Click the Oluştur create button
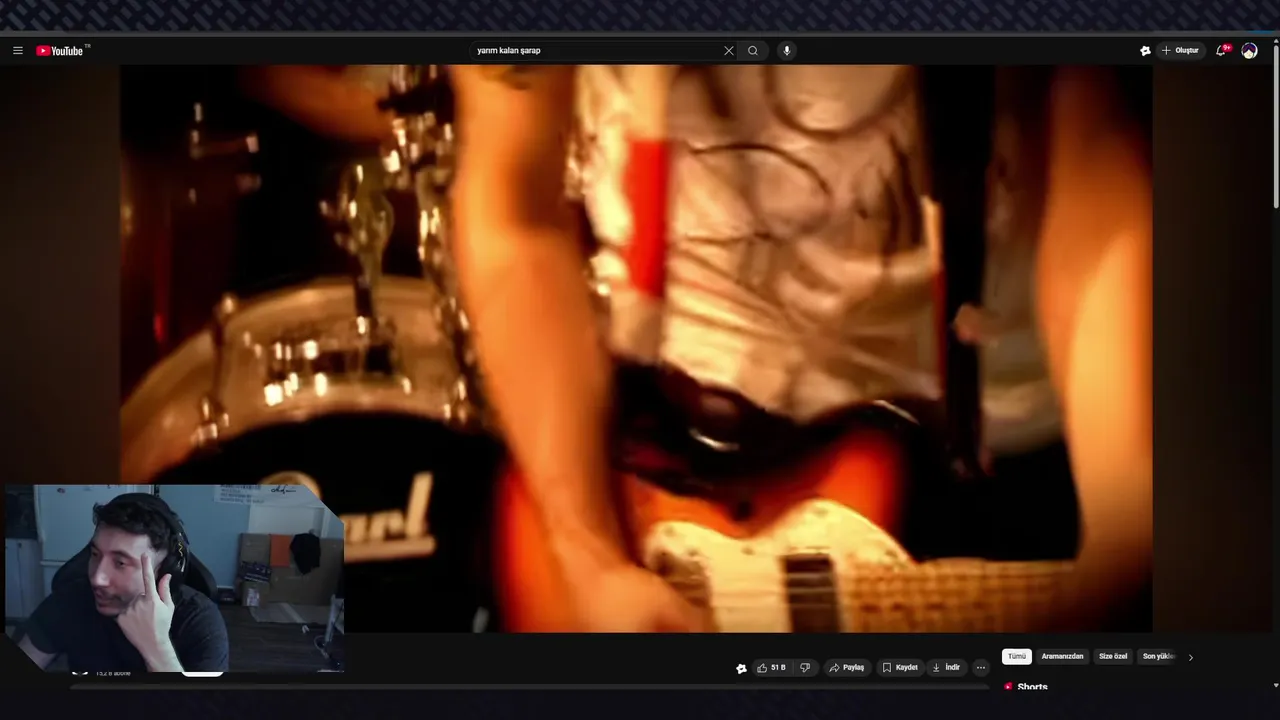This screenshot has width=1280, height=720. coord(1180,51)
